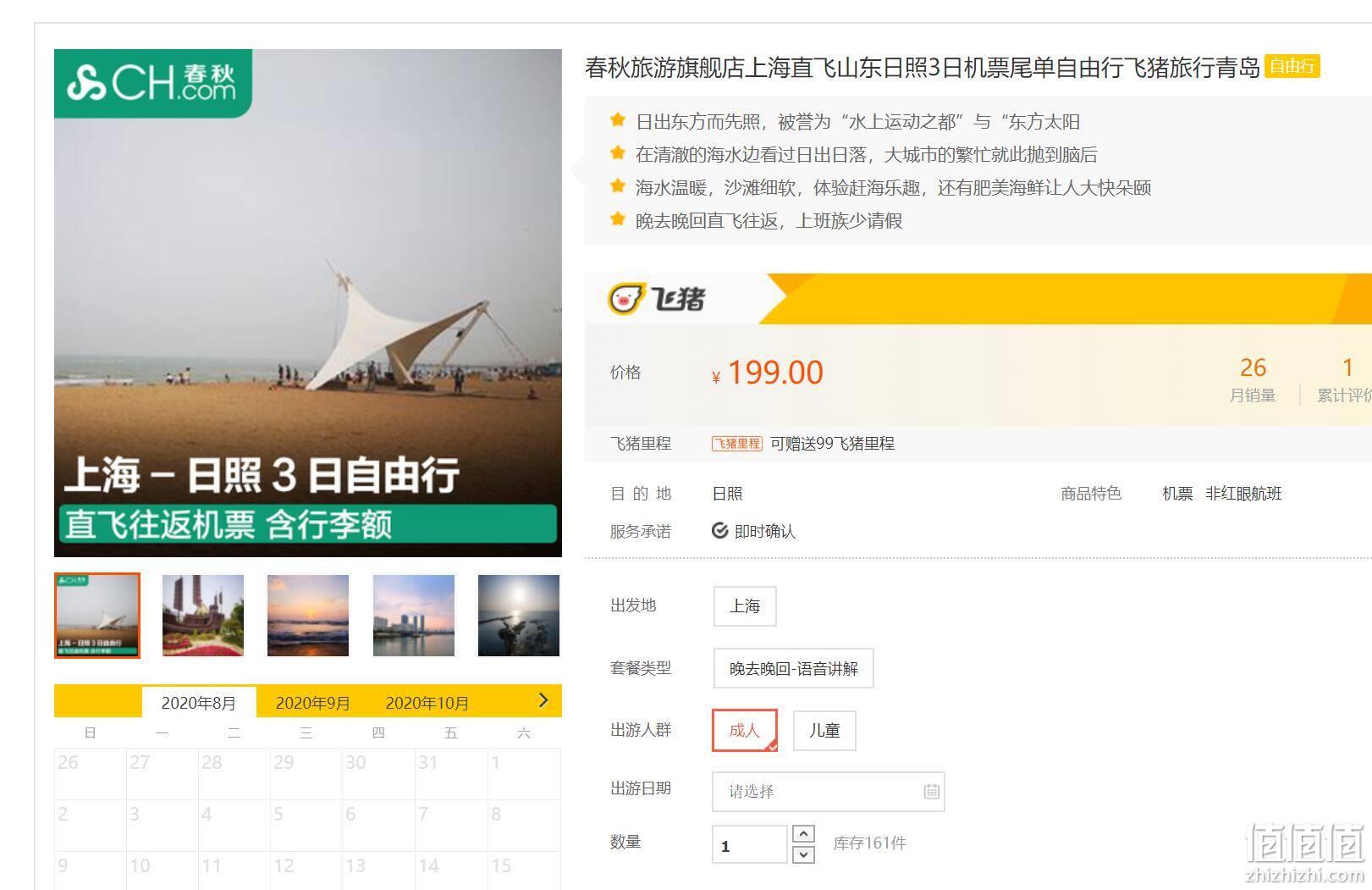Click 可赠送99飞猪里程 text
The width and height of the screenshot is (1372, 890).
pos(832,444)
